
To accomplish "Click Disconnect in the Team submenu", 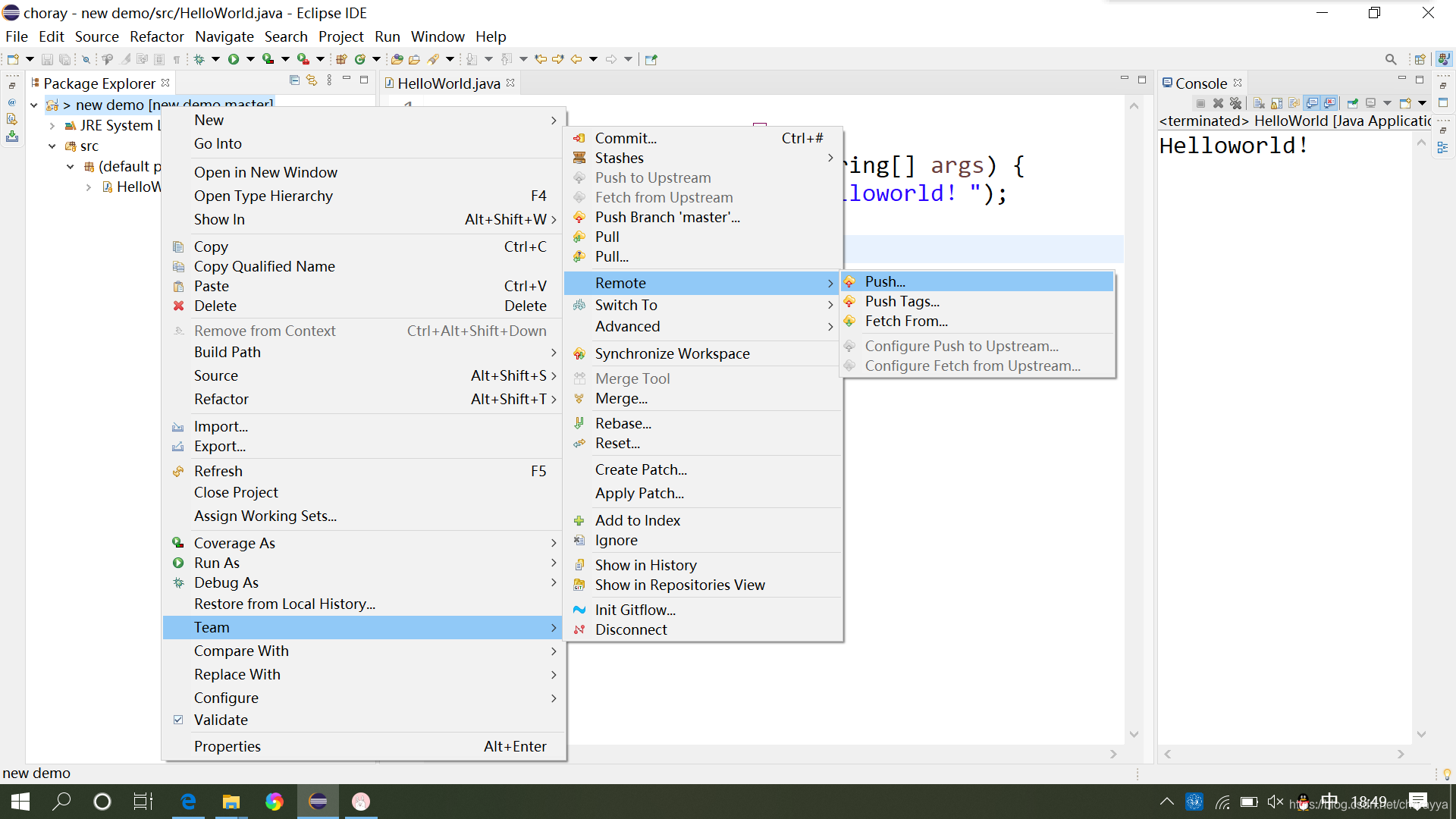I will 703,629.
